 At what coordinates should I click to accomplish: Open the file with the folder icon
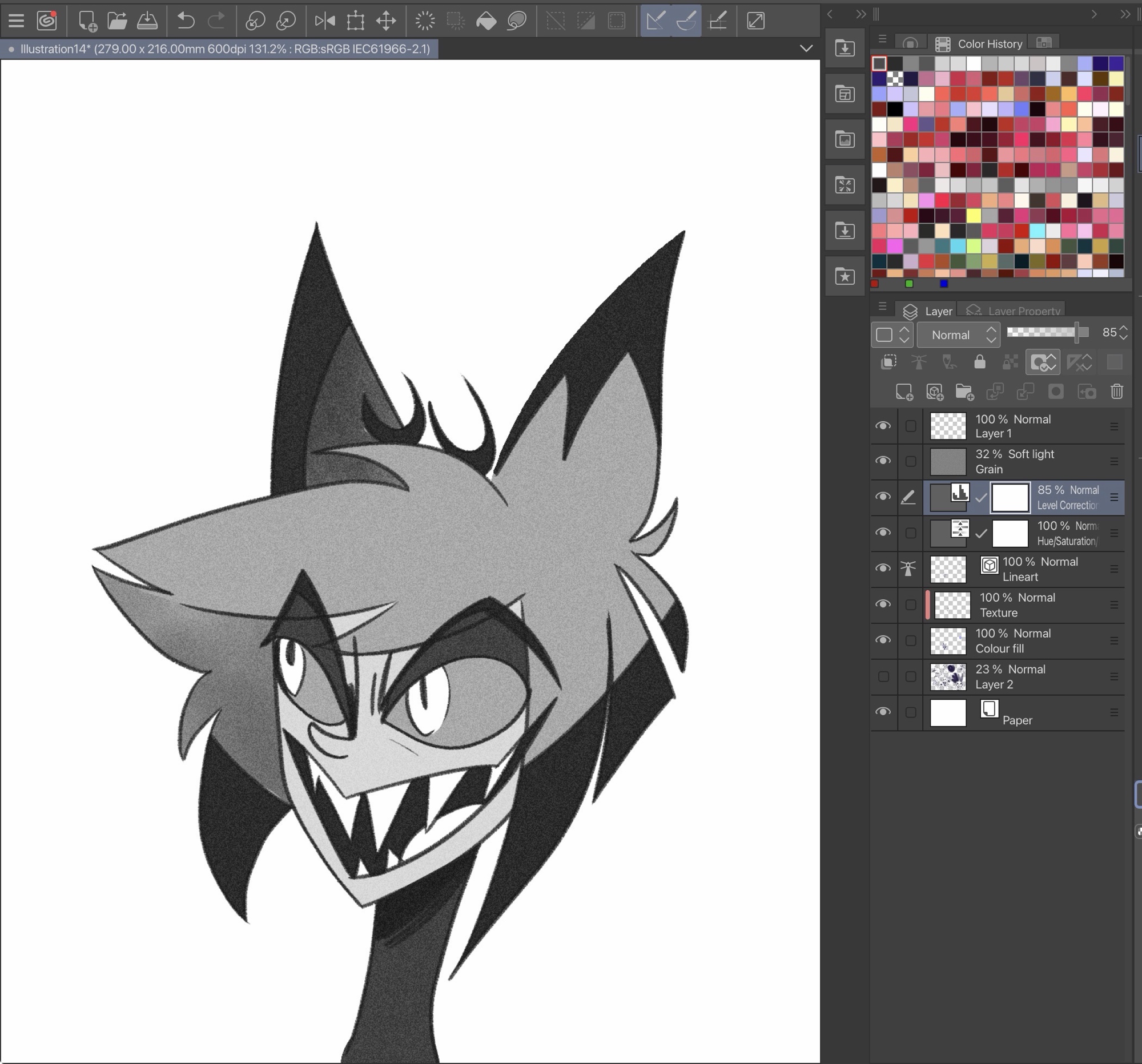[x=117, y=21]
